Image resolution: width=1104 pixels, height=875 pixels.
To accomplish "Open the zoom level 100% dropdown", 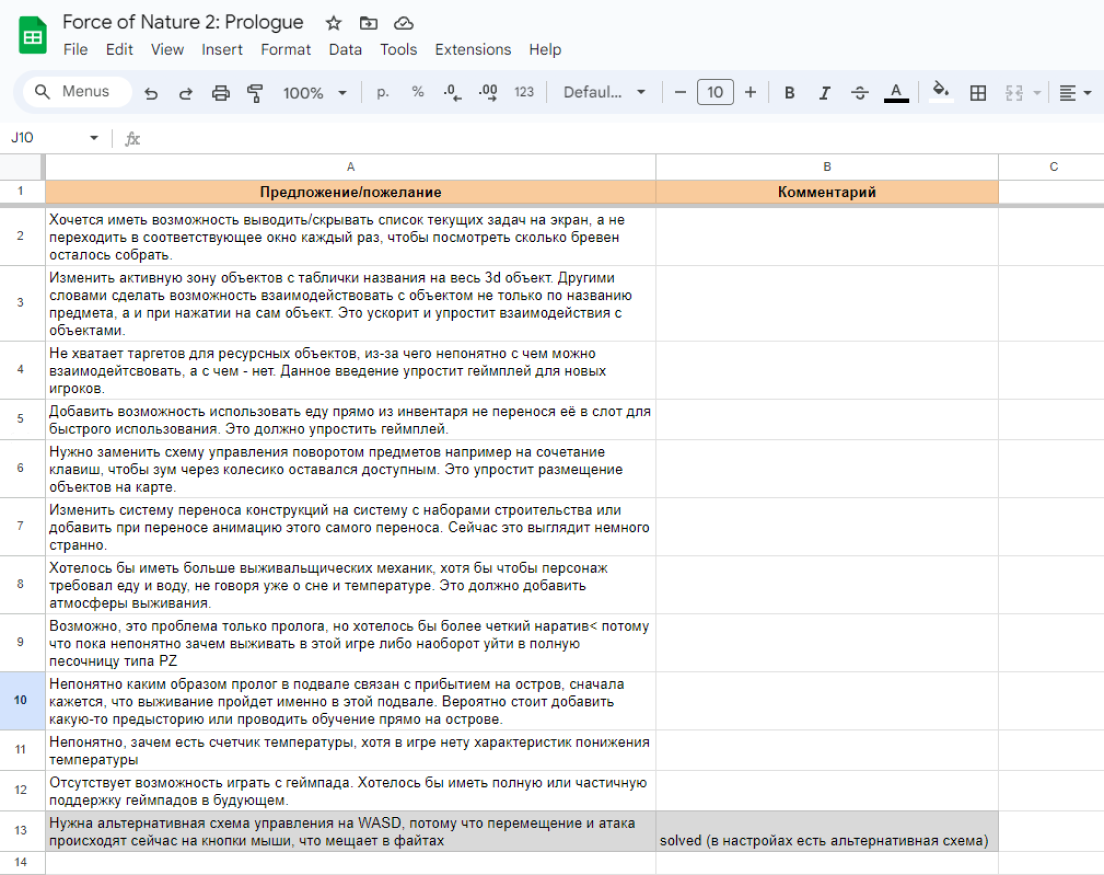I will click(314, 93).
